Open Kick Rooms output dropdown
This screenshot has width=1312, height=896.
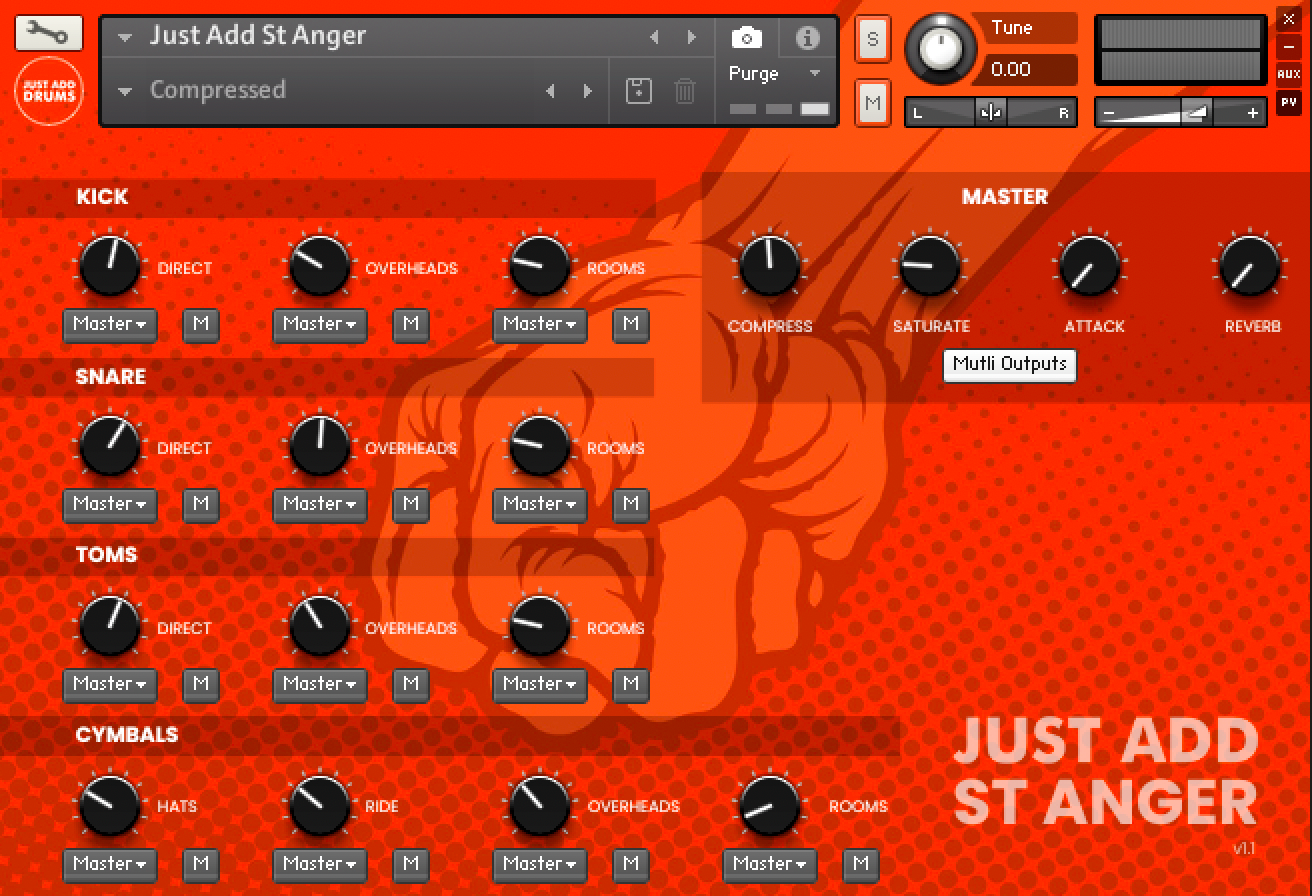click(540, 324)
